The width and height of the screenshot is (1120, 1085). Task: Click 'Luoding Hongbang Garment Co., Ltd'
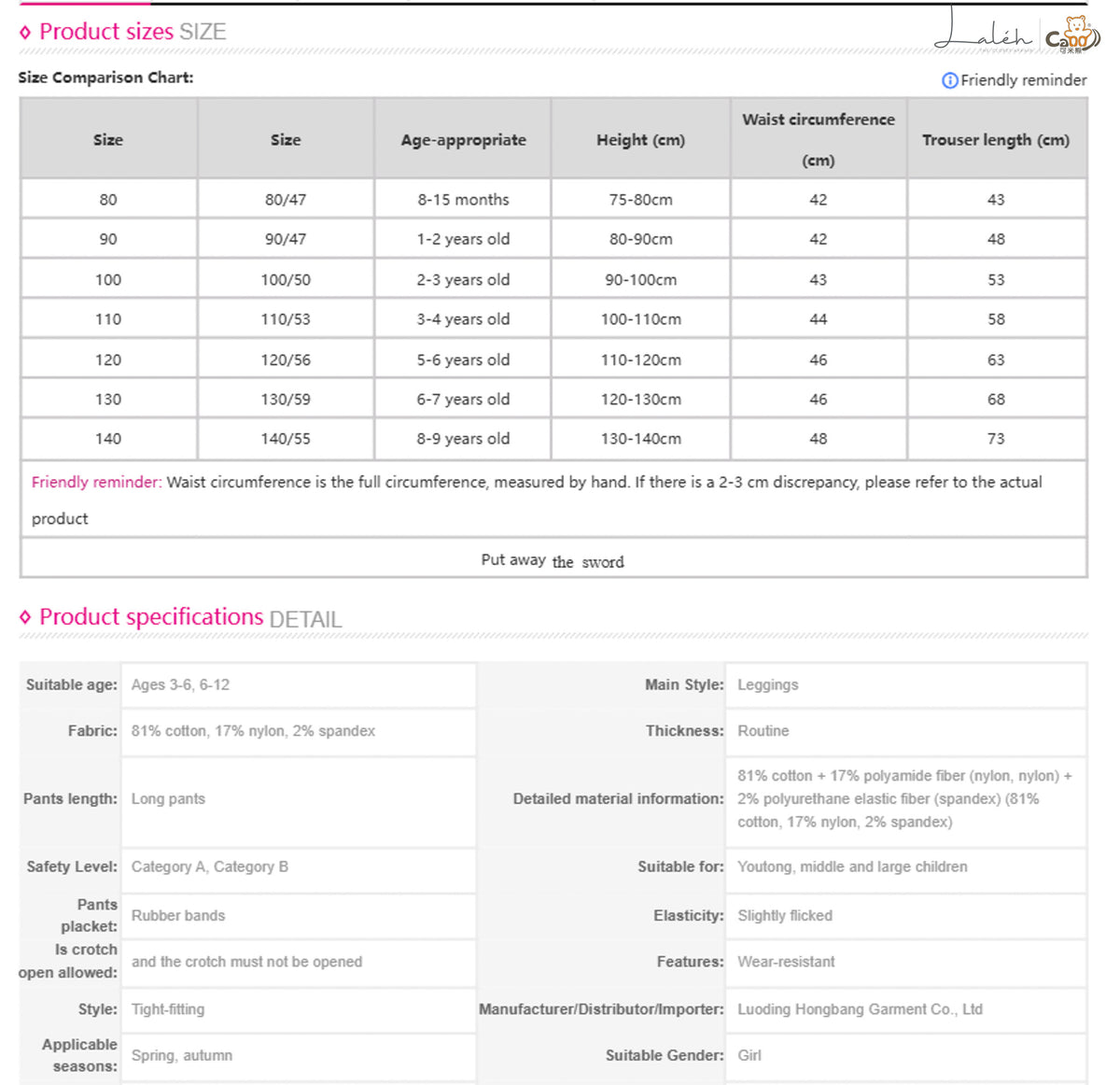tap(860, 1009)
